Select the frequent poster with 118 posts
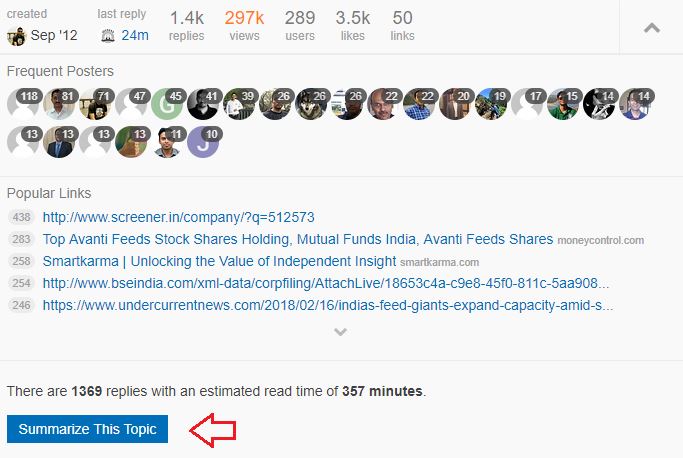This screenshot has height=458, width=683. pyautogui.click(x=23, y=104)
